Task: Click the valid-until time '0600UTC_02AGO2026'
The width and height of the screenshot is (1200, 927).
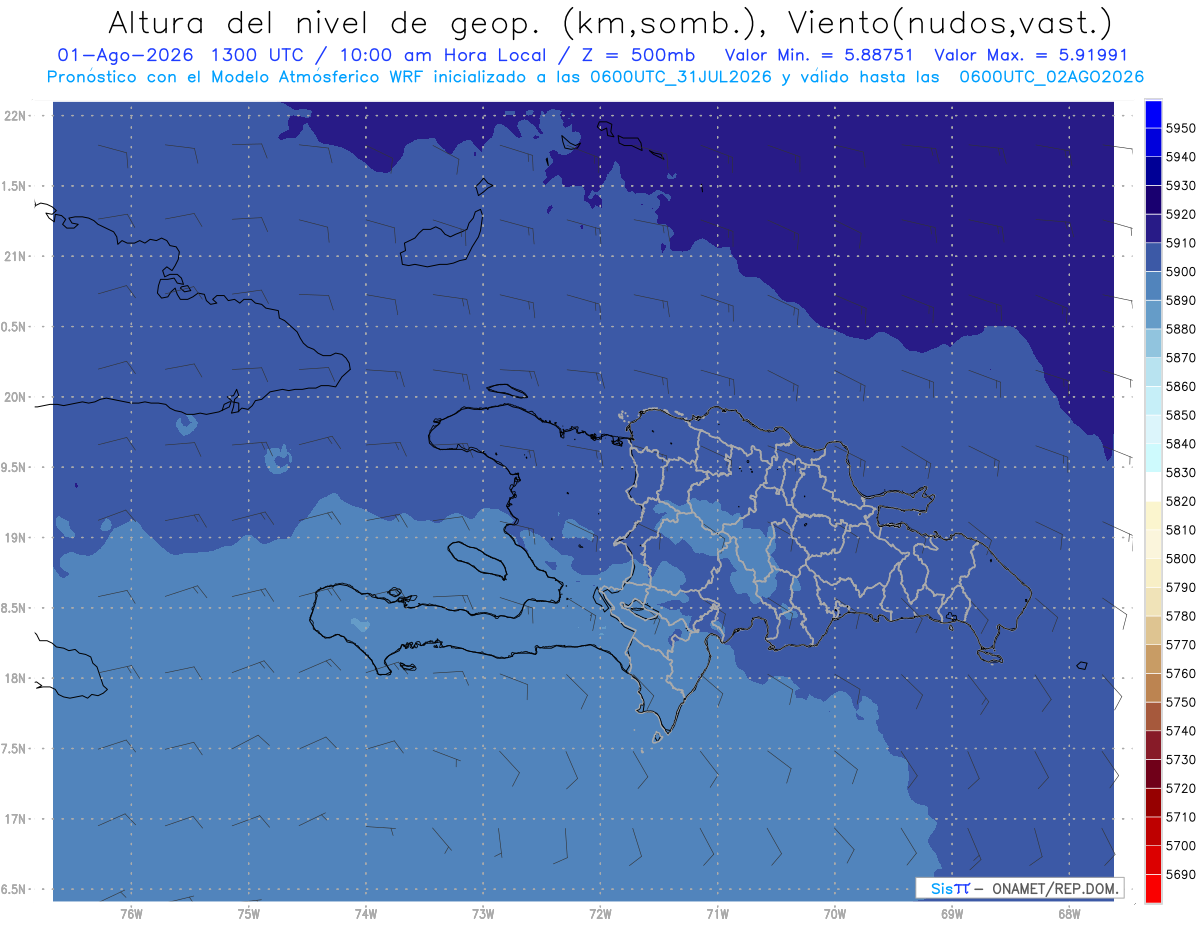Action: pos(1052,76)
